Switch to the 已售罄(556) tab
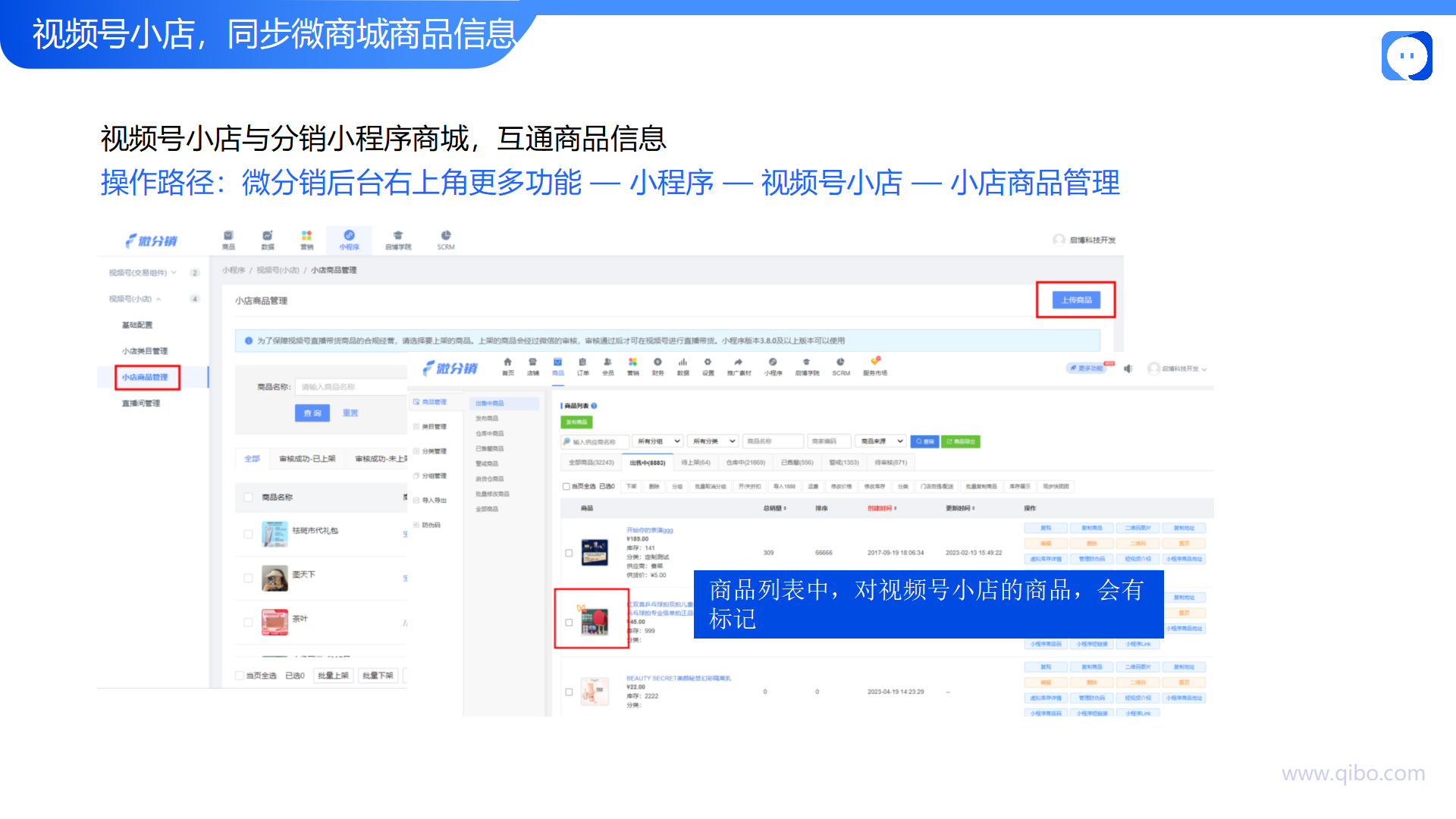The height and width of the screenshot is (819, 1456). click(797, 463)
